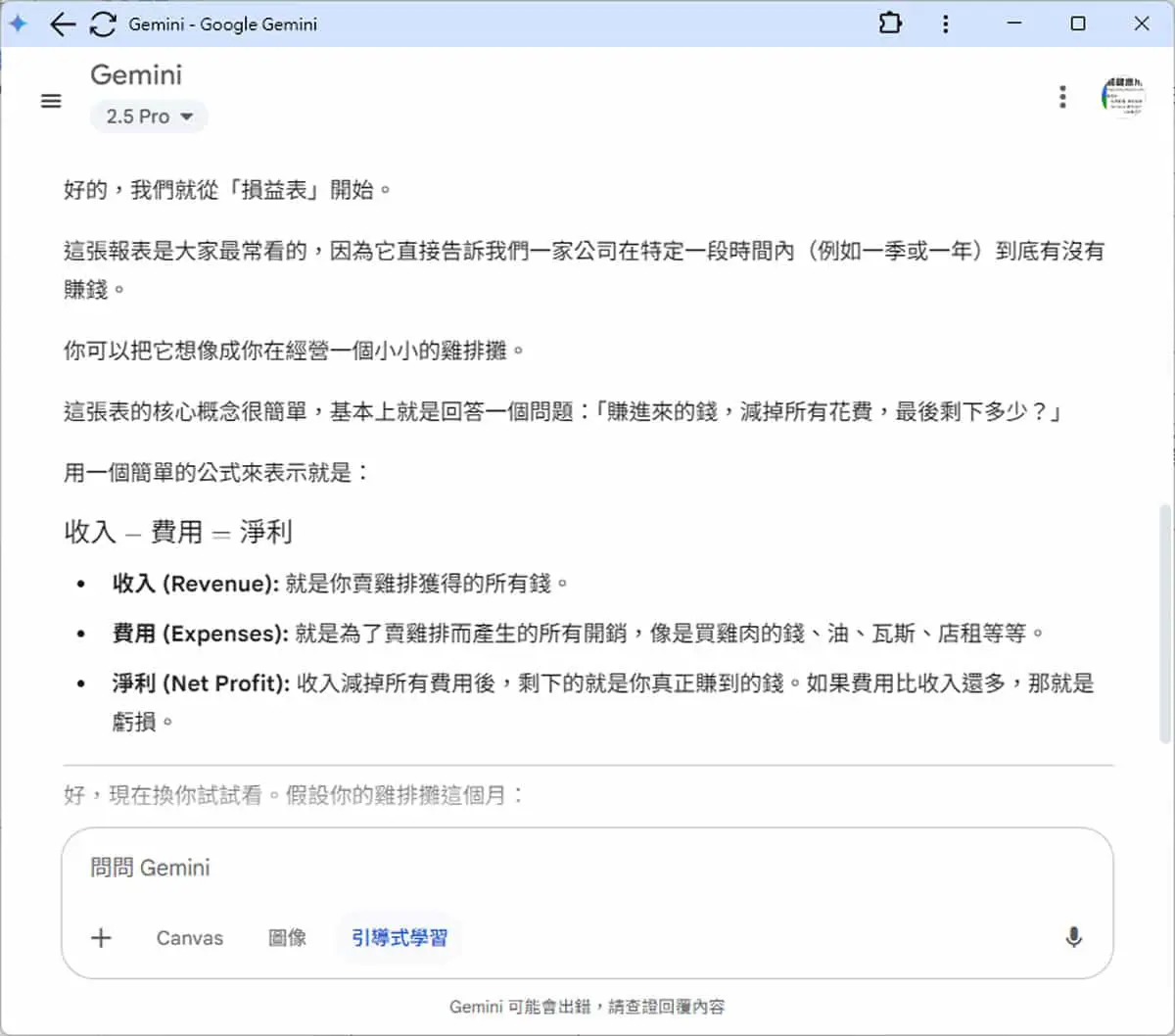Open the hamburger main menu

[51, 100]
